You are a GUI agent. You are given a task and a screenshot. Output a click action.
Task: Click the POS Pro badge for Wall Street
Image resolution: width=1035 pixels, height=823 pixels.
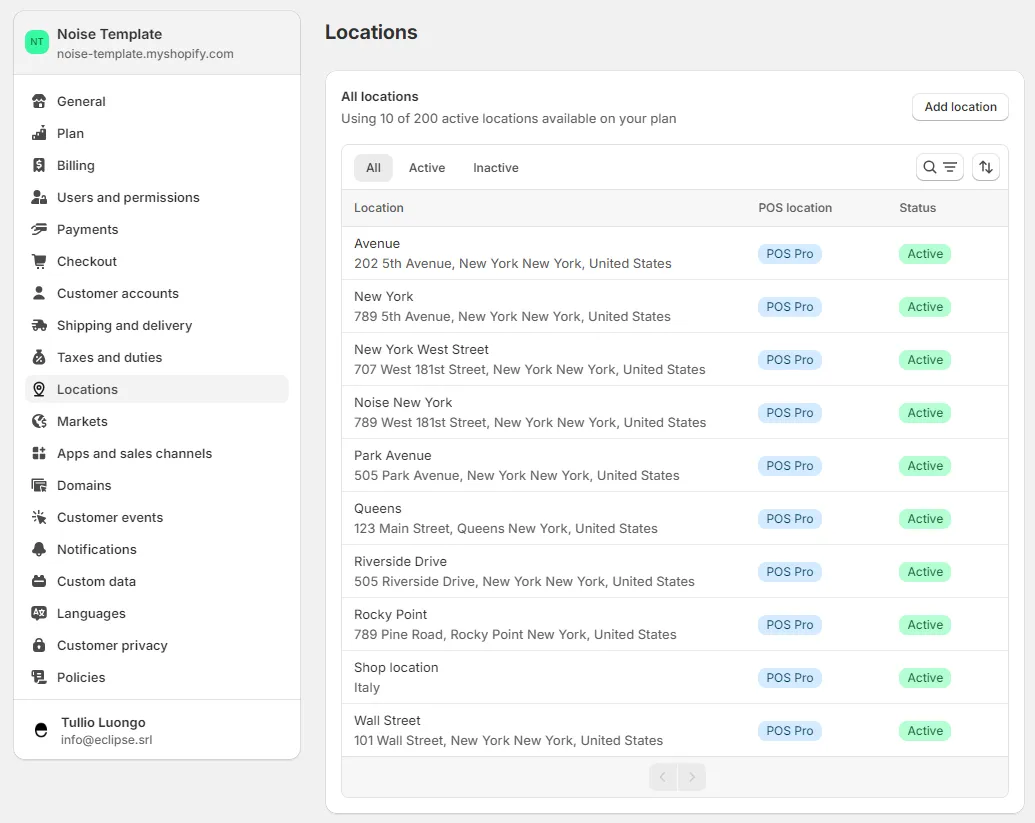[790, 730]
